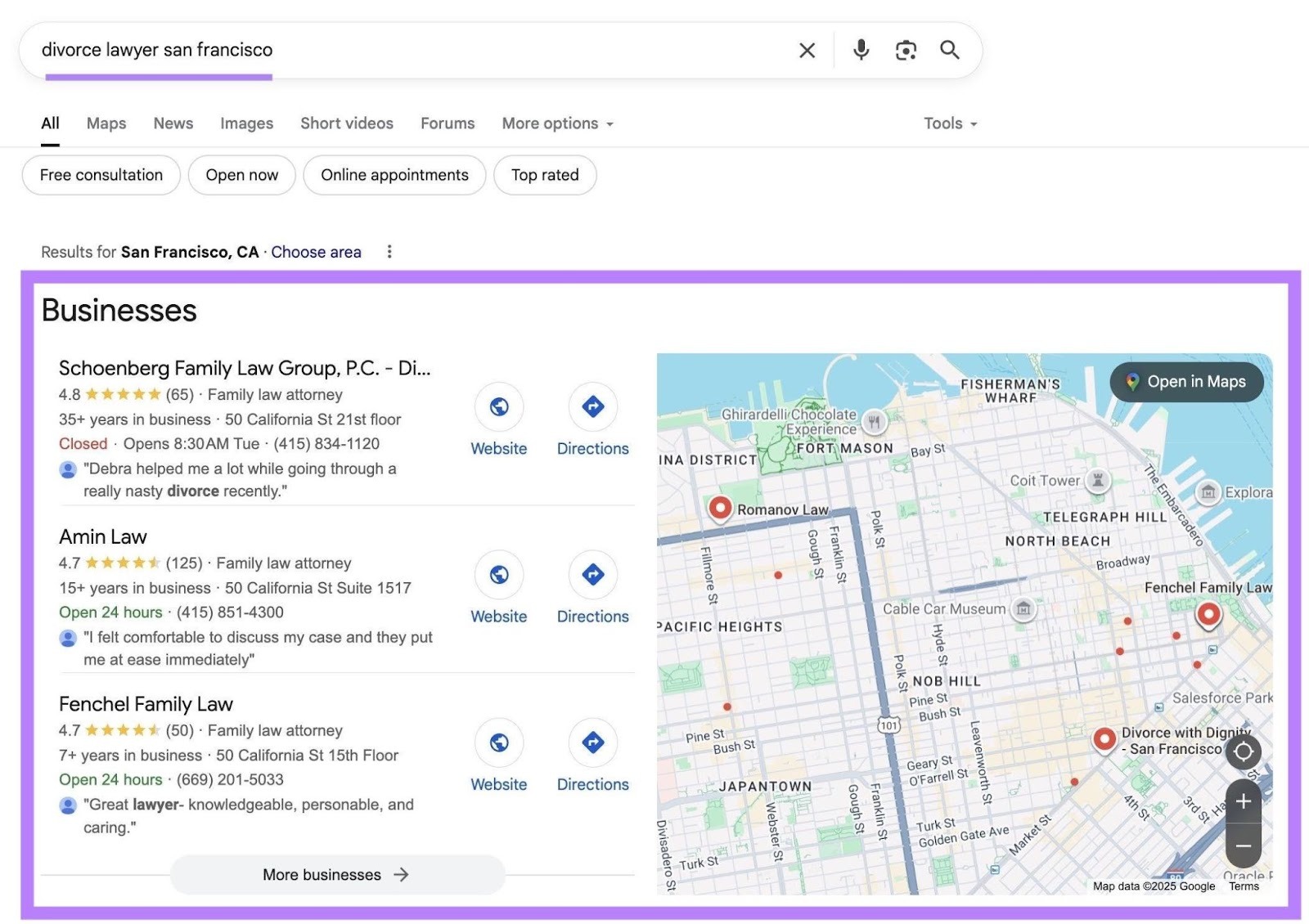Get Directions to Fenchel Family Law

click(593, 742)
